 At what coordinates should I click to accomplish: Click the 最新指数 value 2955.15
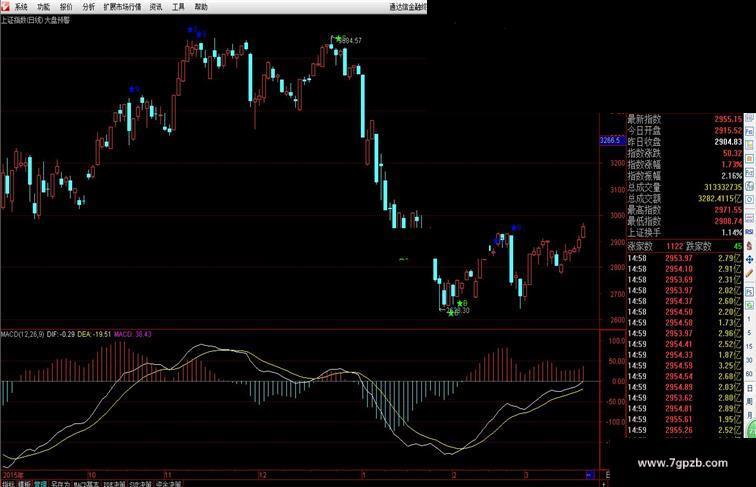(728, 119)
